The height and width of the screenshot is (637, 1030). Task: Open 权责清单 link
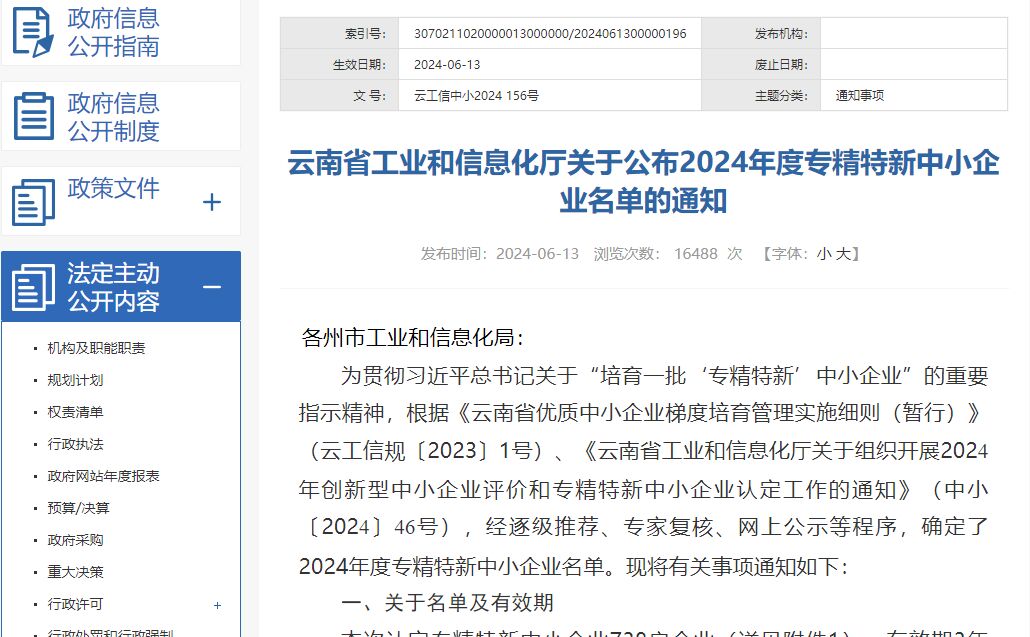[76, 412]
